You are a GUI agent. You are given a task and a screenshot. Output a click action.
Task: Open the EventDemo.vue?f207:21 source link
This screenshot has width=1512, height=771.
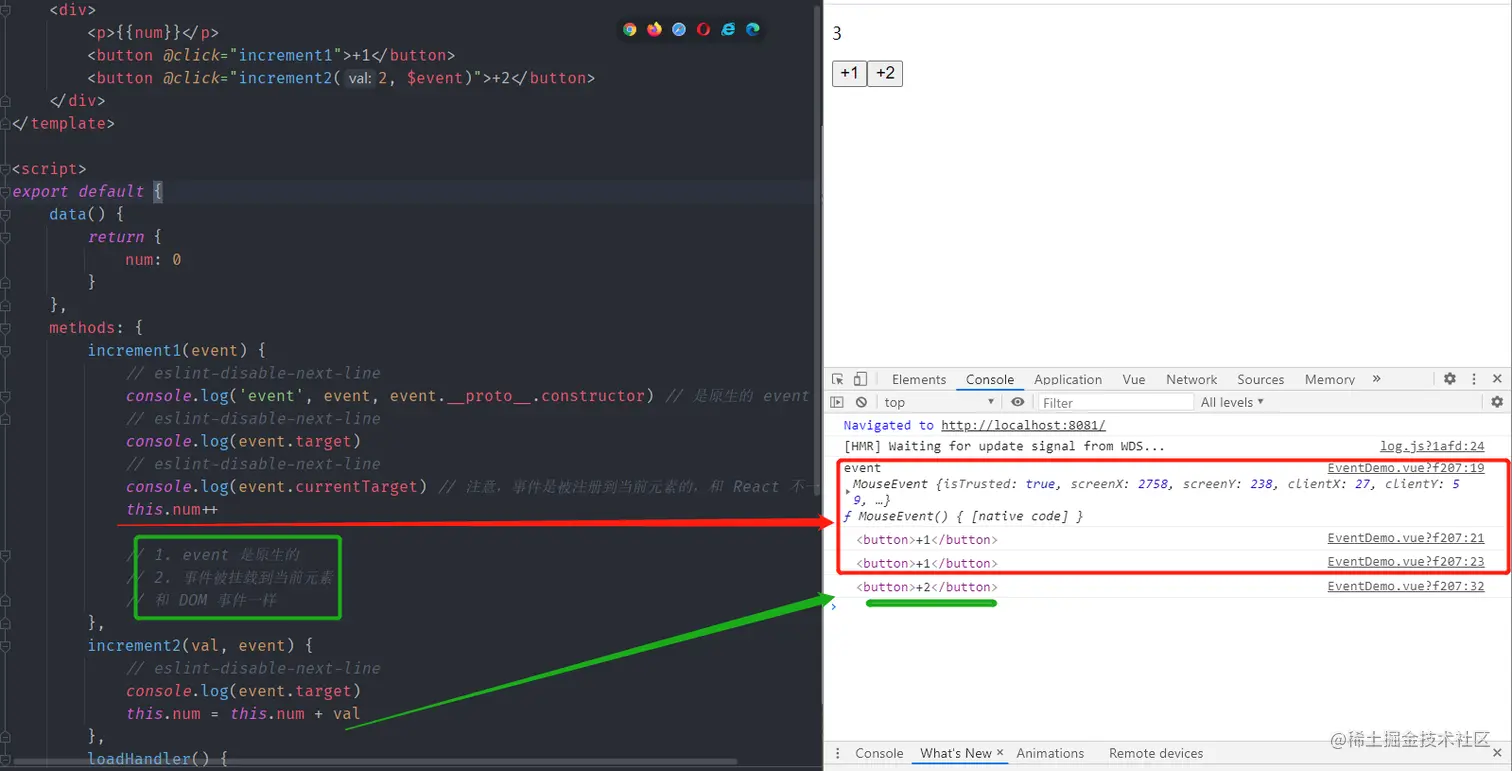click(1406, 539)
